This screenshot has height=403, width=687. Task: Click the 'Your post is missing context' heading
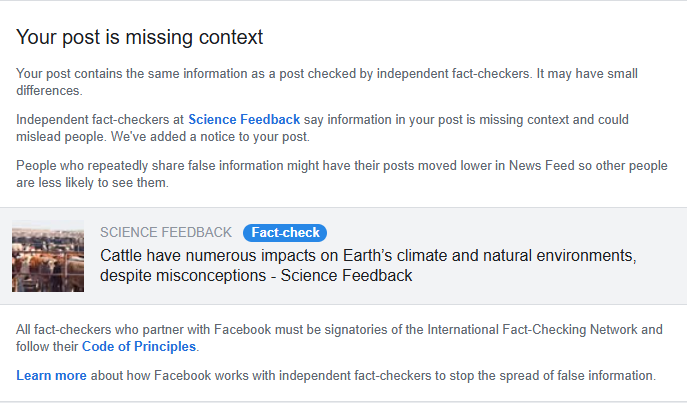[140, 38]
